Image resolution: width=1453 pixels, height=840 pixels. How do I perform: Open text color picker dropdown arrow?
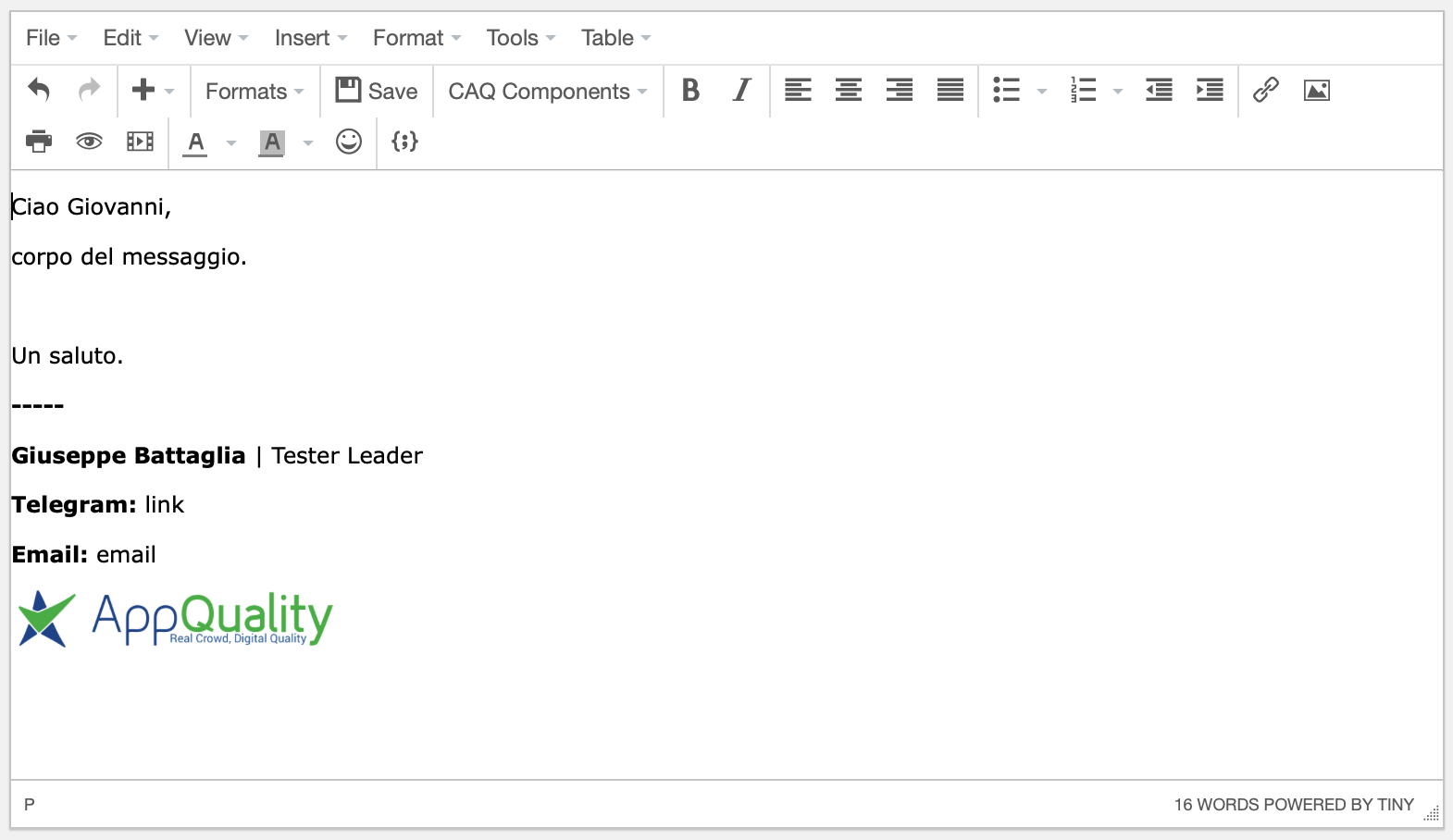(x=231, y=142)
